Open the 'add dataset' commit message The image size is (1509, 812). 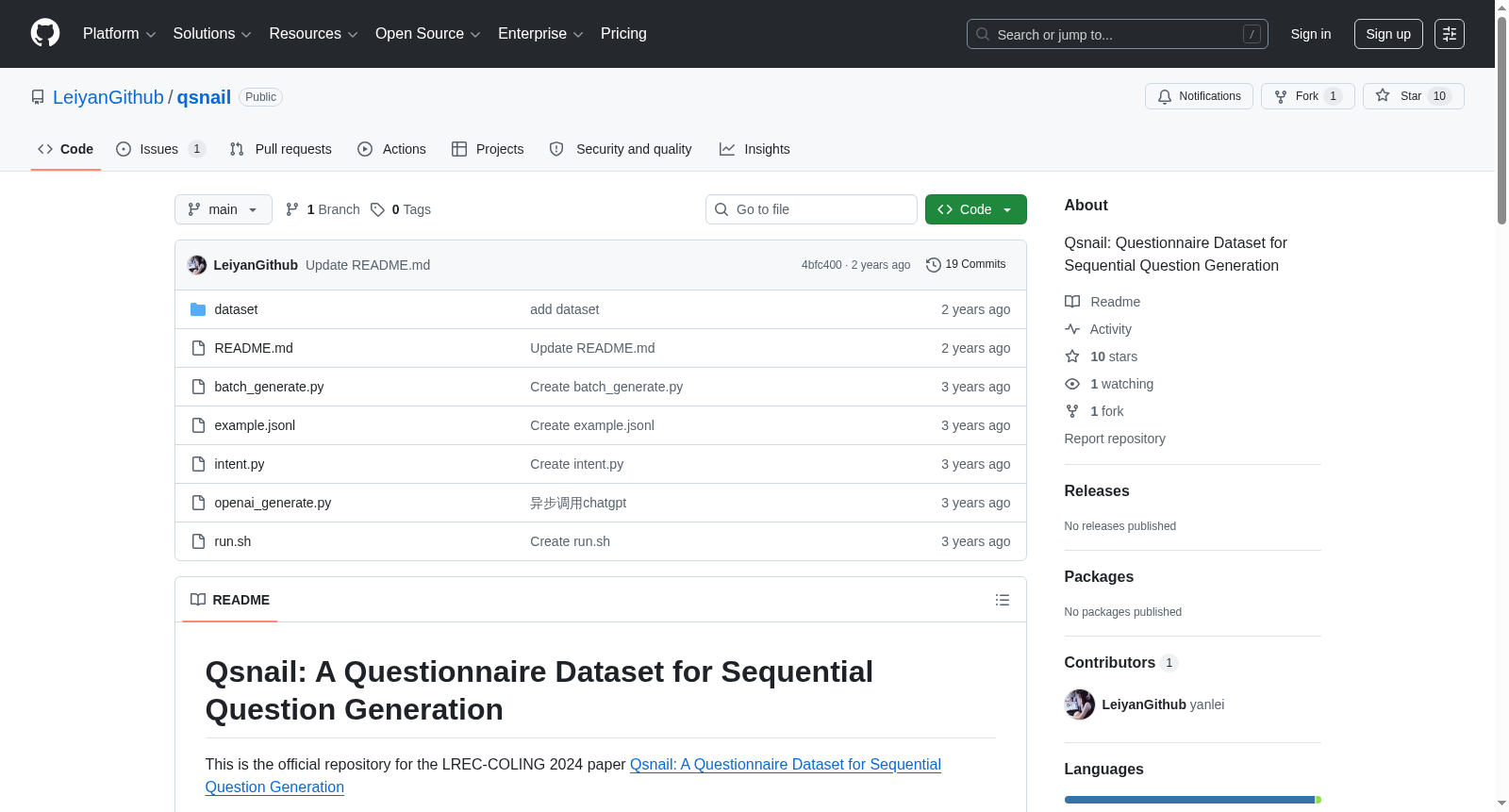pos(564,309)
